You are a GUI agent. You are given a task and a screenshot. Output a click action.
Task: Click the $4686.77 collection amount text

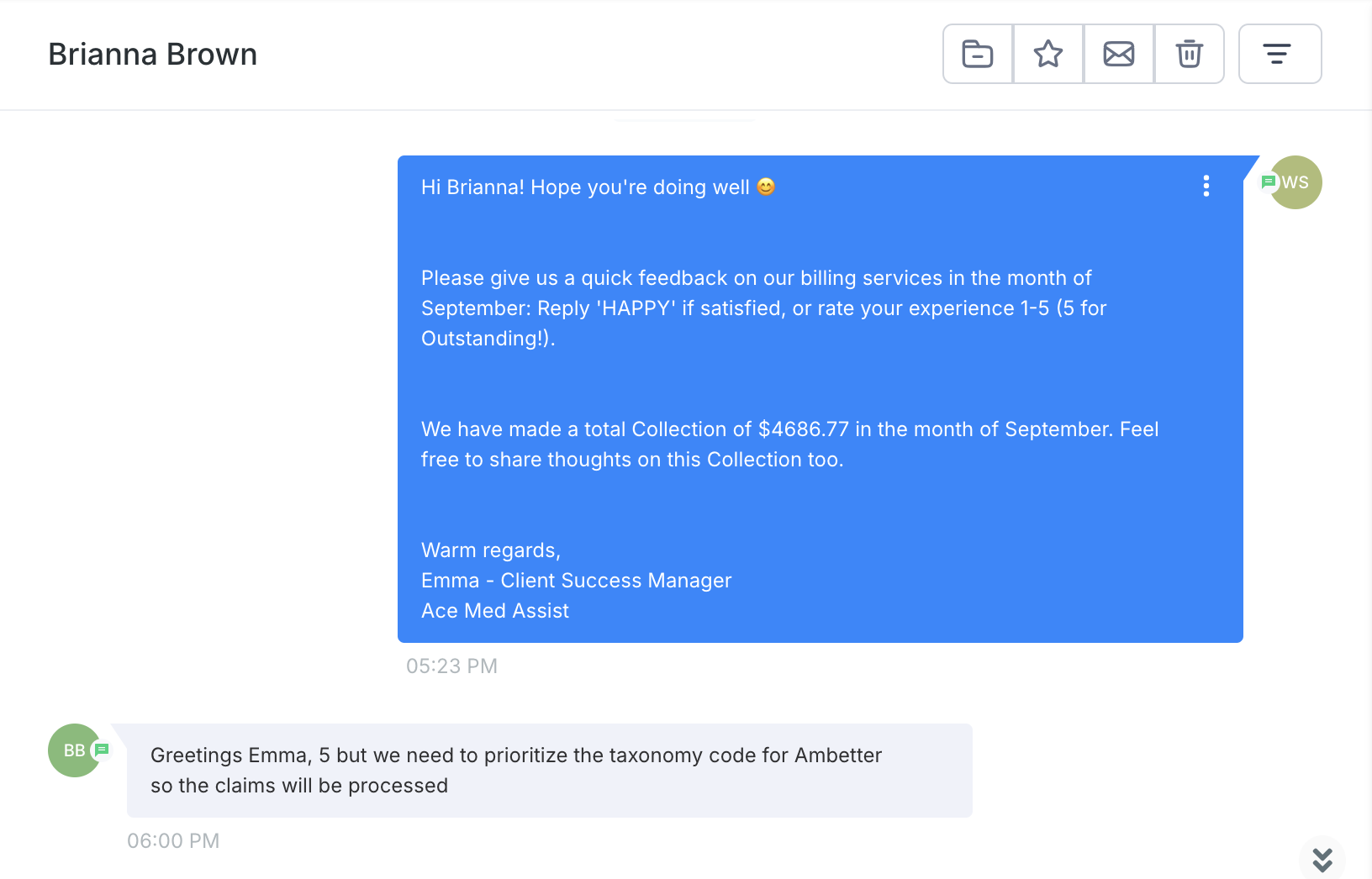[x=803, y=429]
